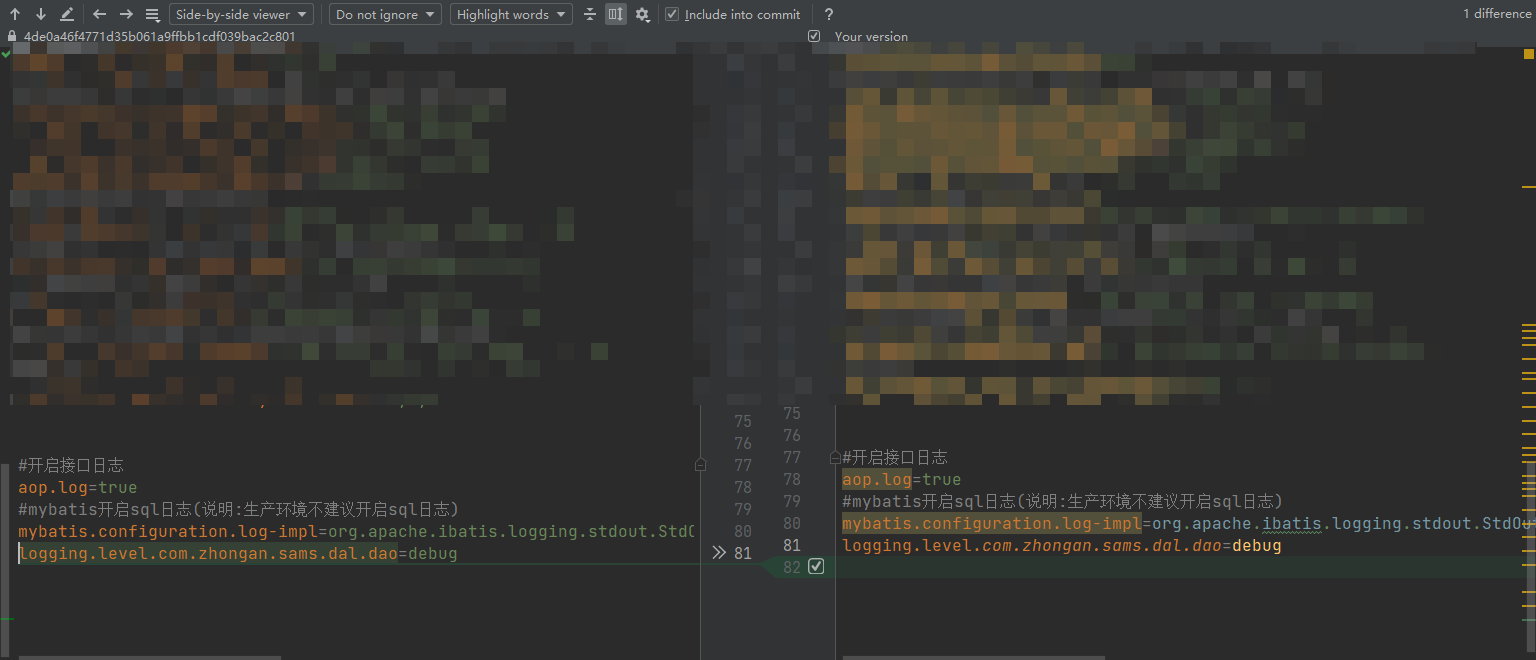Compare next file with right arrow
Screen dimensions: 1536x660
coord(126,14)
